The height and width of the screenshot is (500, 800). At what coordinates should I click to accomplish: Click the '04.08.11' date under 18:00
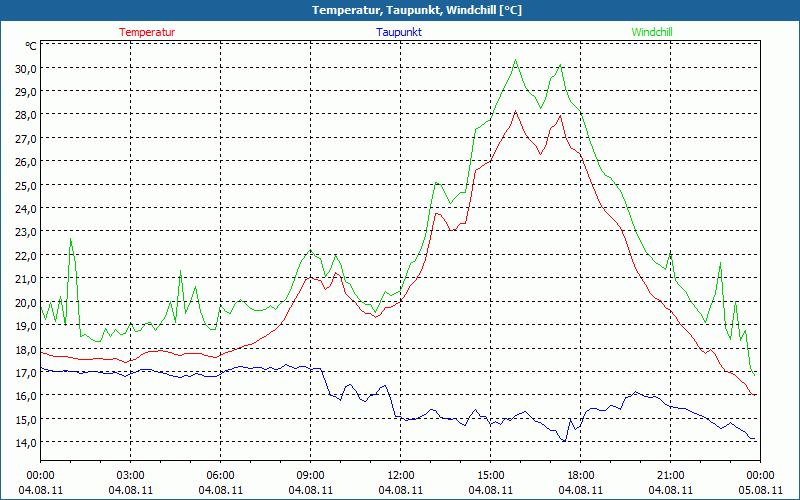[x=581, y=490]
